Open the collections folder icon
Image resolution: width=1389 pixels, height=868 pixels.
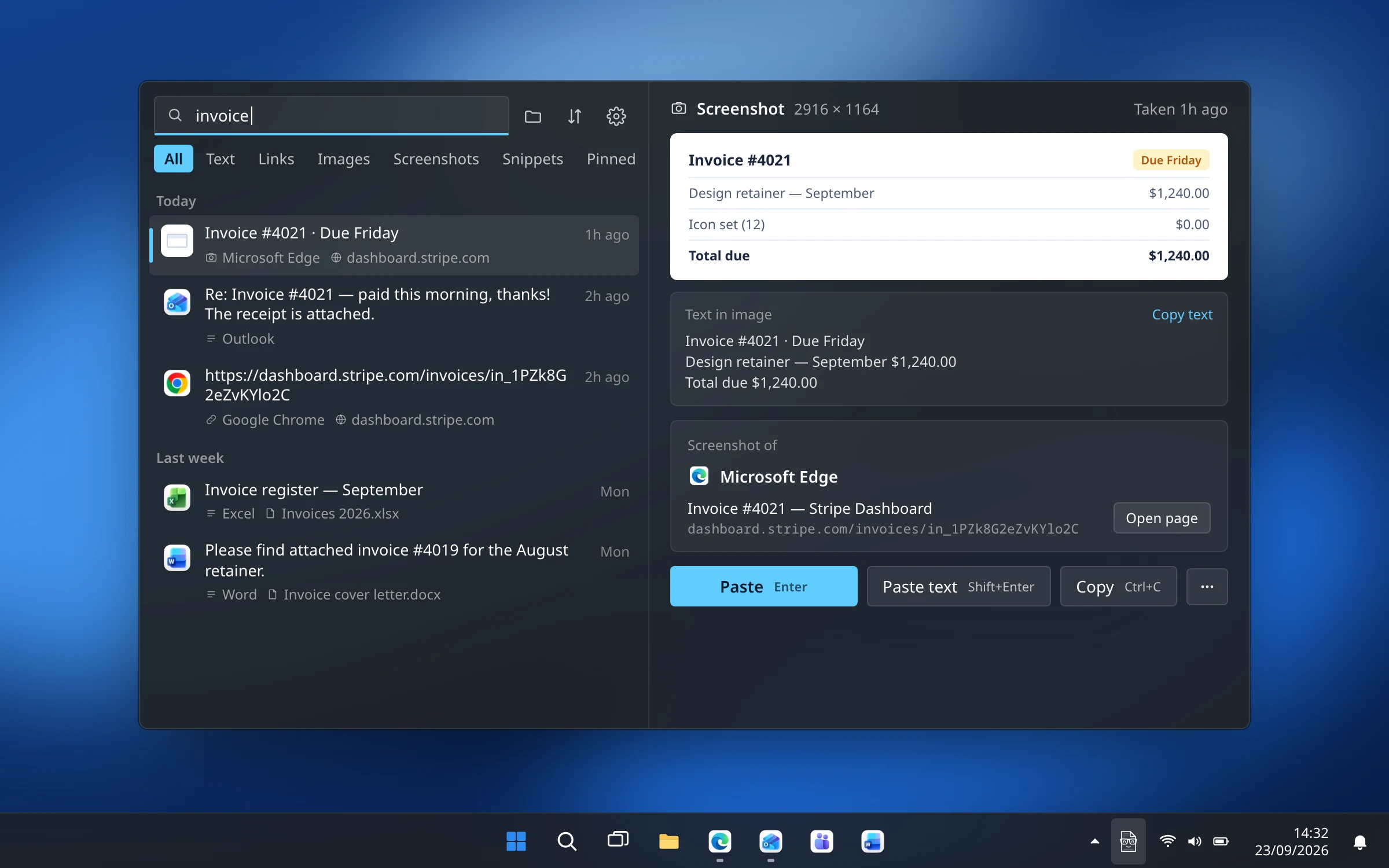tap(532, 116)
